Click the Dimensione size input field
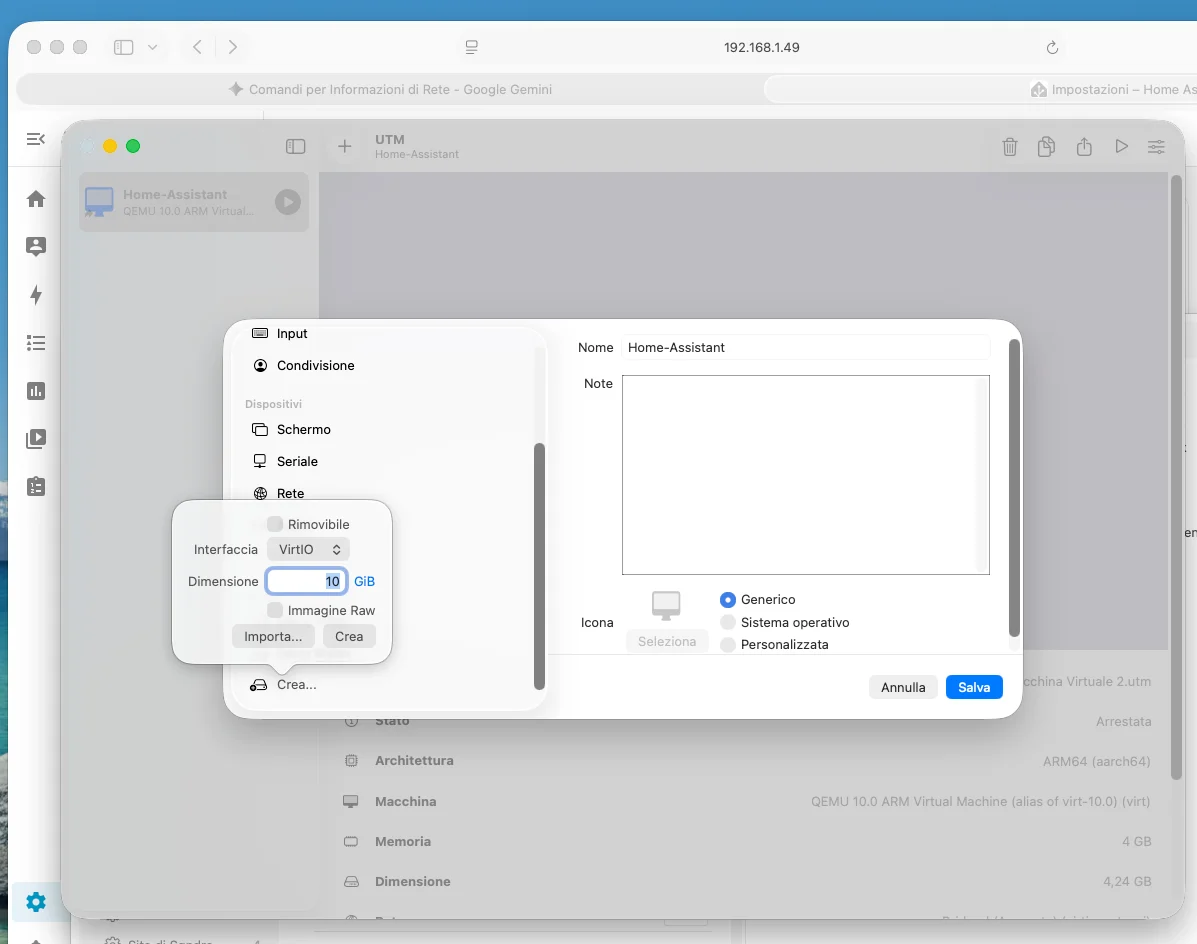The image size is (1197, 944). (x=307, y=582)
